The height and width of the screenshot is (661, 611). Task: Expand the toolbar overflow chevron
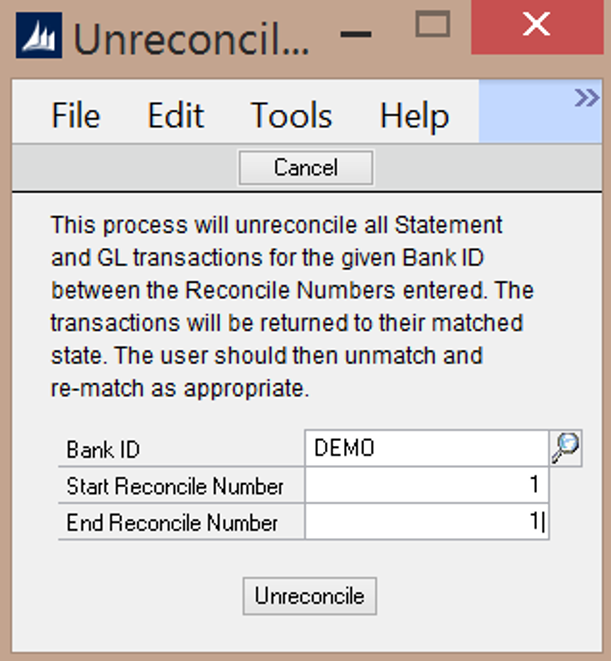point(585,97)
